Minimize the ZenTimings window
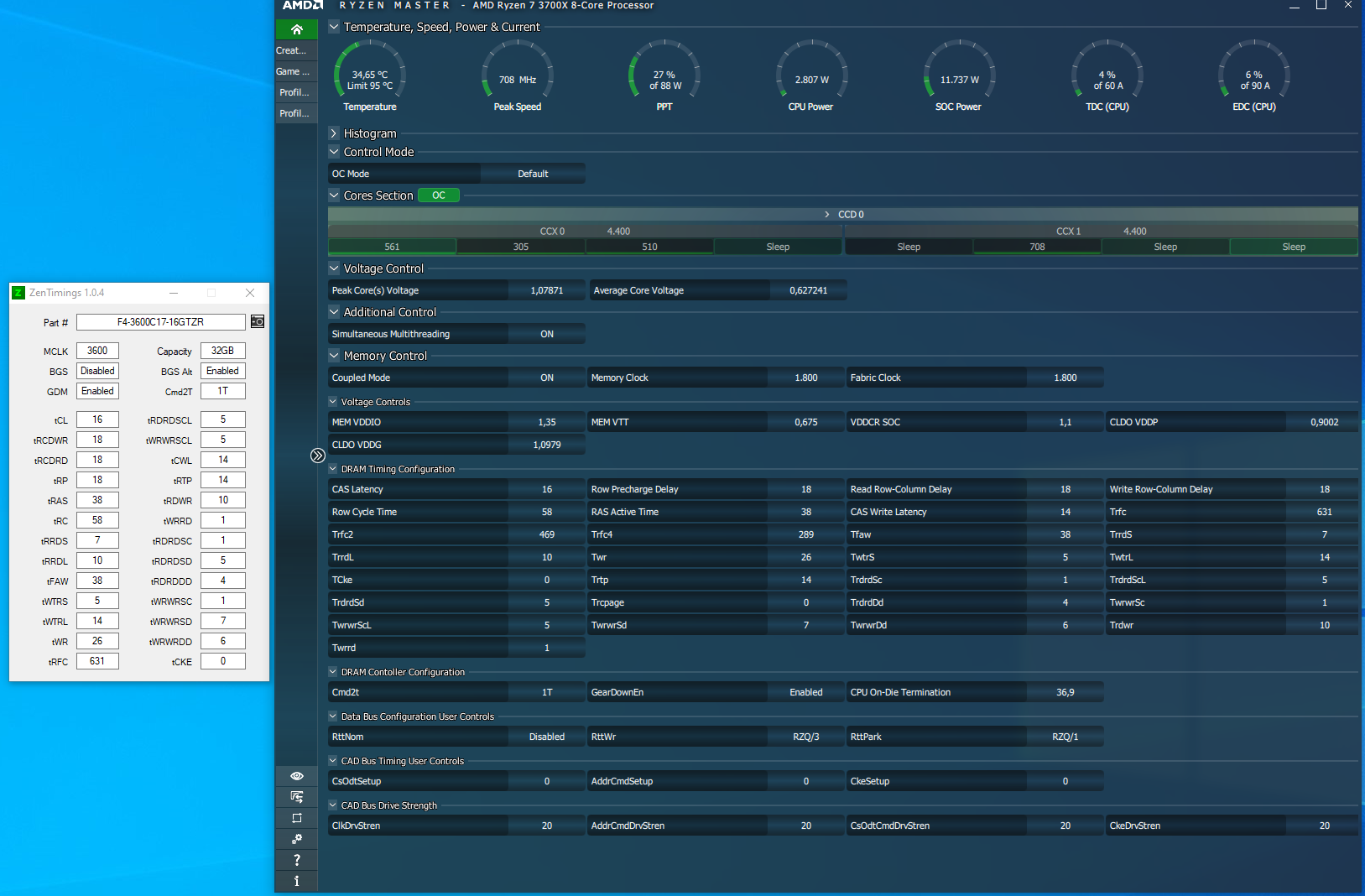The image size is (1365, 896). pos(174,293)
